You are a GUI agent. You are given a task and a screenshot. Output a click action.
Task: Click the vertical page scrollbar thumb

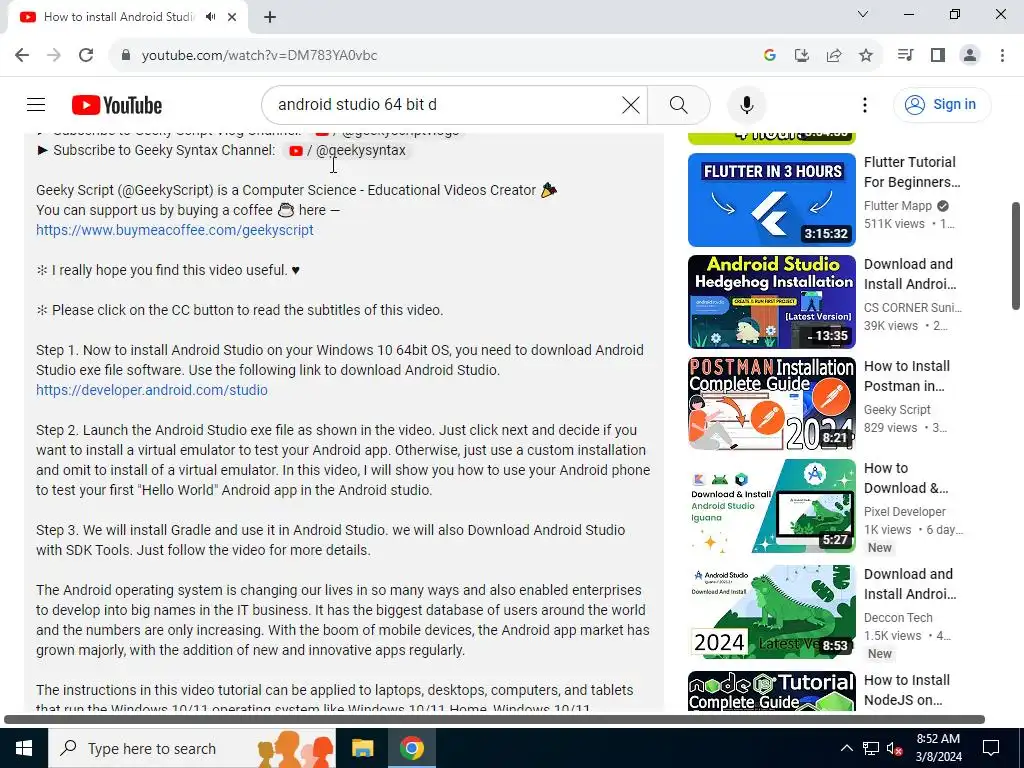coord(1016,255)
